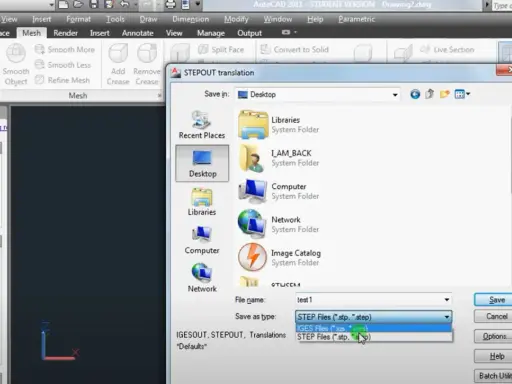Switch to the Manage ribbon tab
The image size is (512, 384).
coord(211,33)
